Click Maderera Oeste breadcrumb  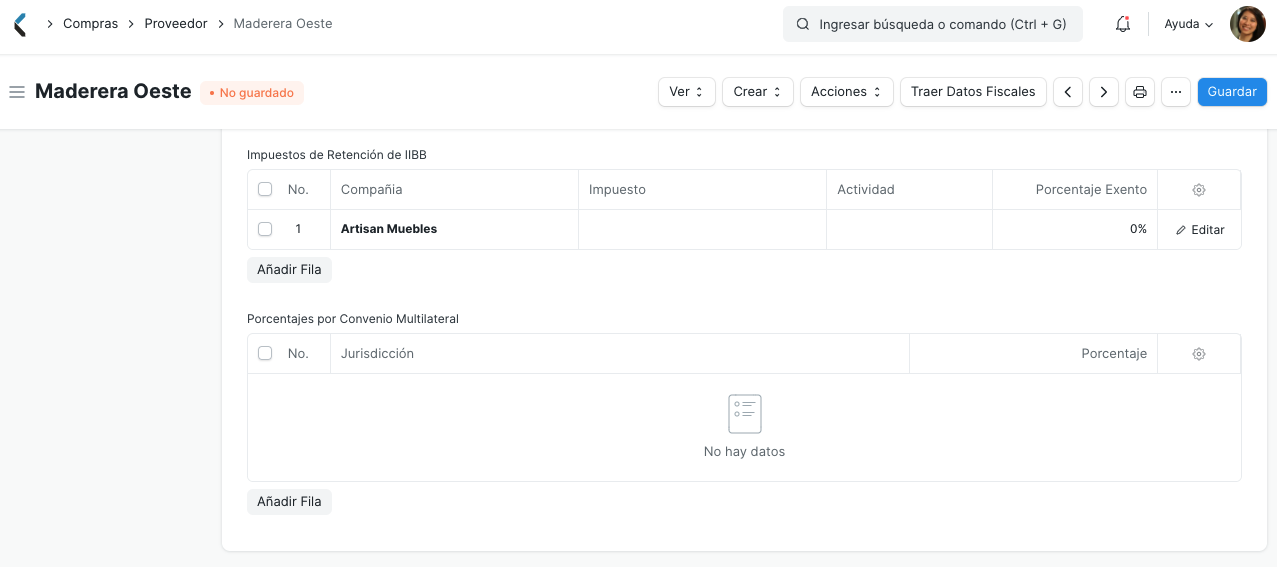click(x=283, y=23)
